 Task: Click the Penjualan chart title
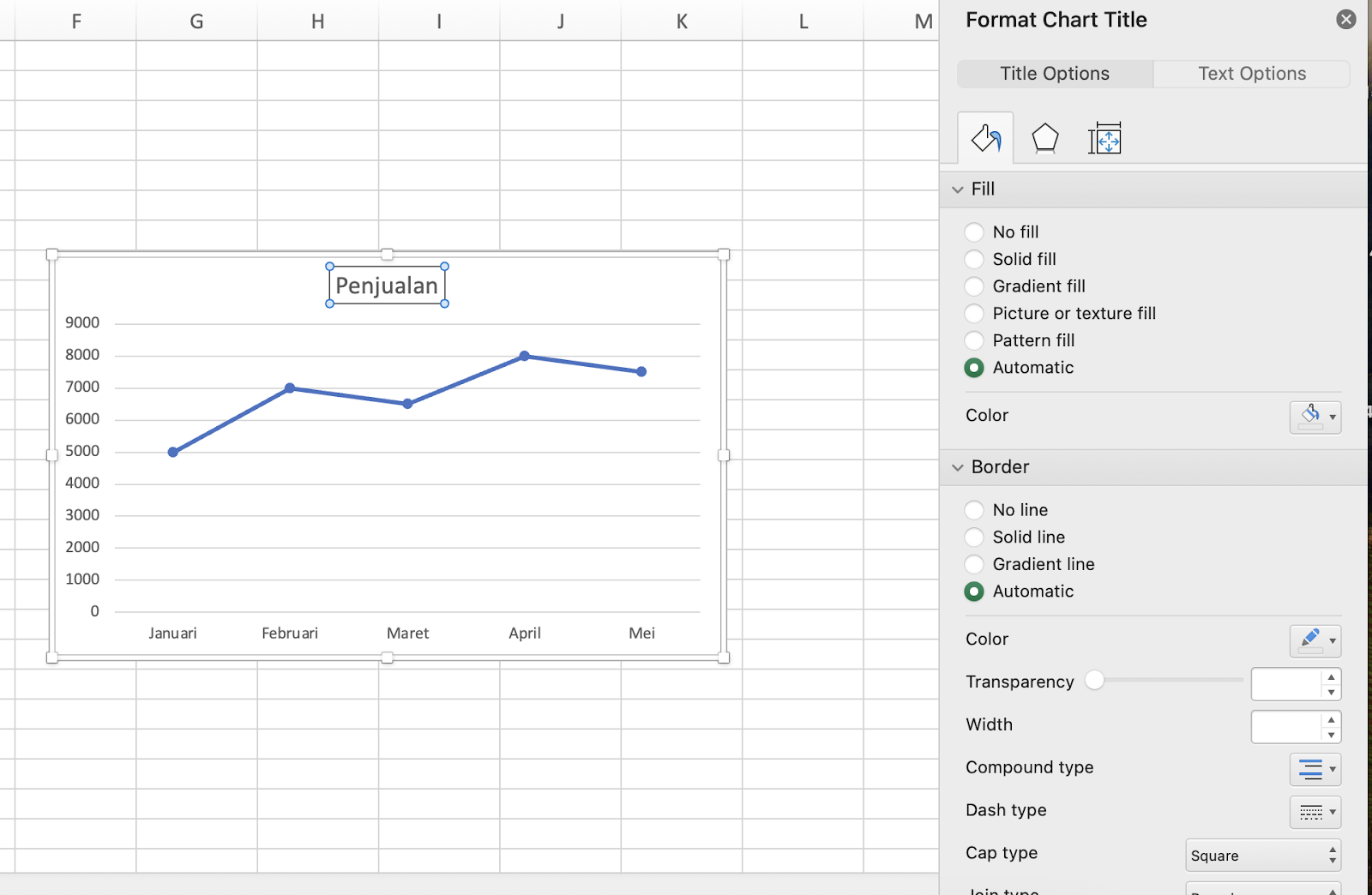(387, 285)
